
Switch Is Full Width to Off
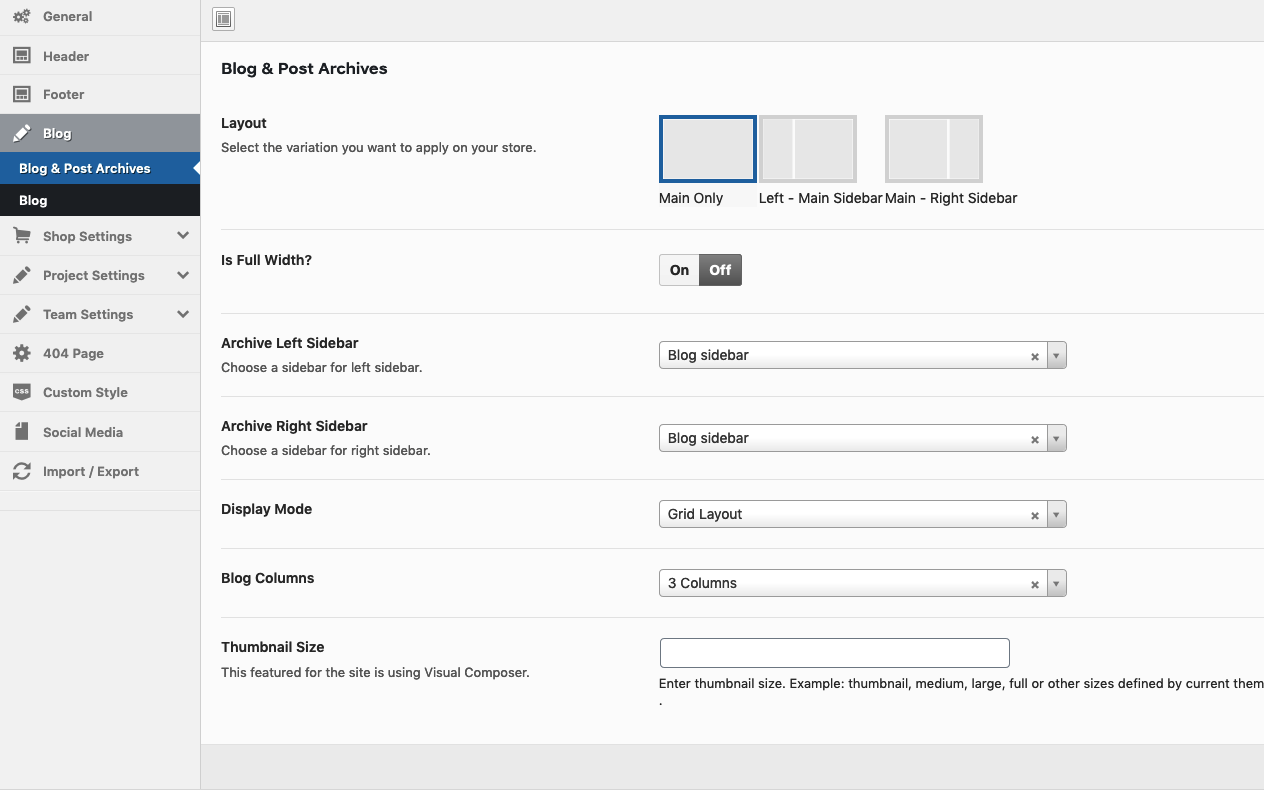pyautogui.click(x=720, y=270)
